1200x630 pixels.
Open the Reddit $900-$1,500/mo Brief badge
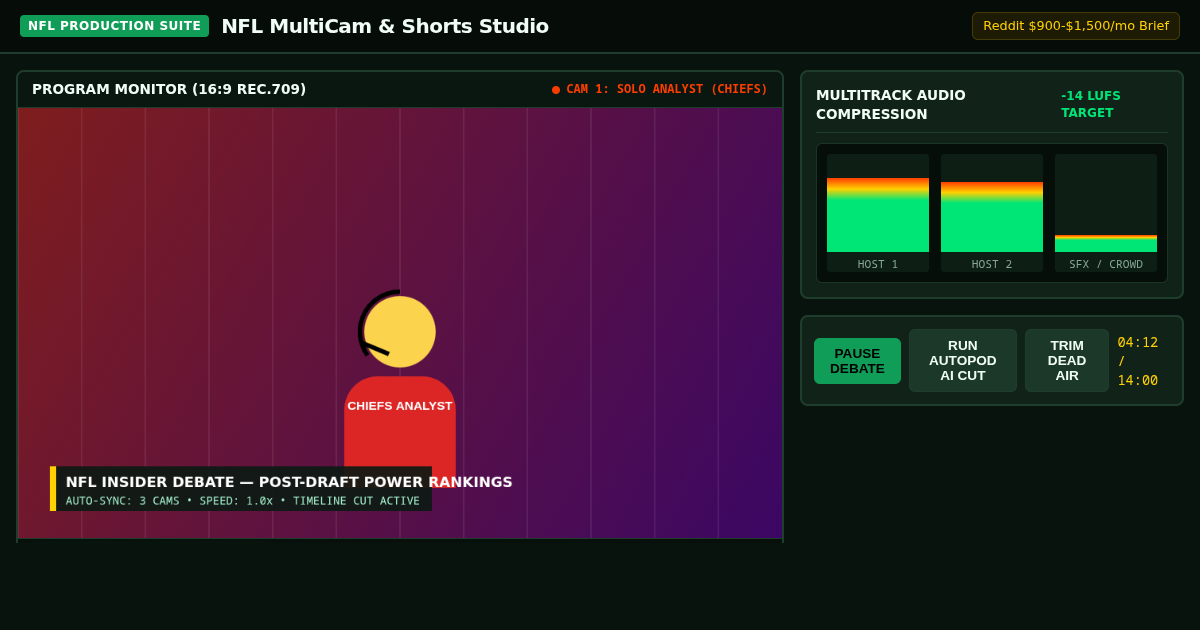click(x=1076, y=26)
